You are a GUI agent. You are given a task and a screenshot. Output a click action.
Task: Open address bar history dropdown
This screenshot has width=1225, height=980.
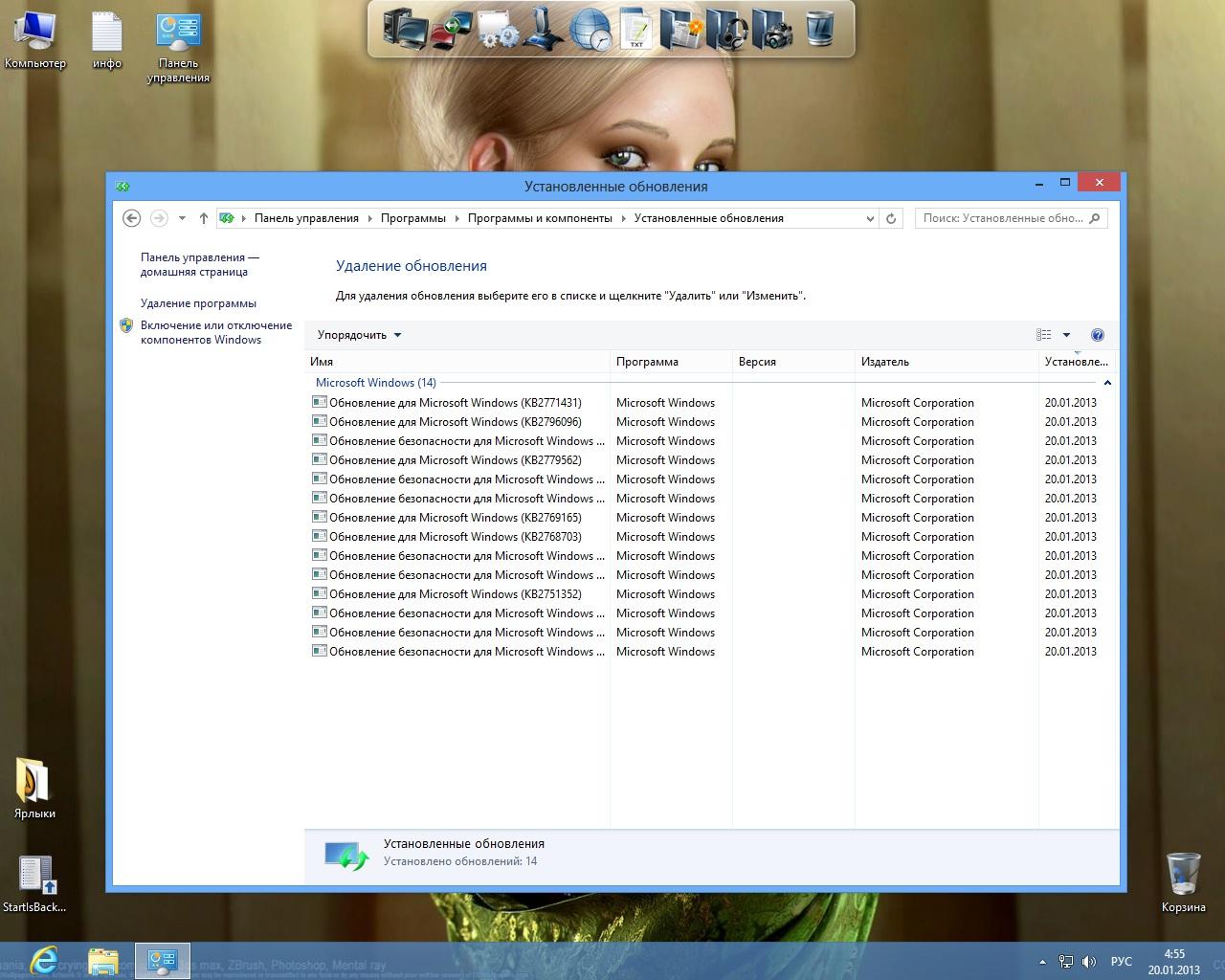click(x=869, y=218)
